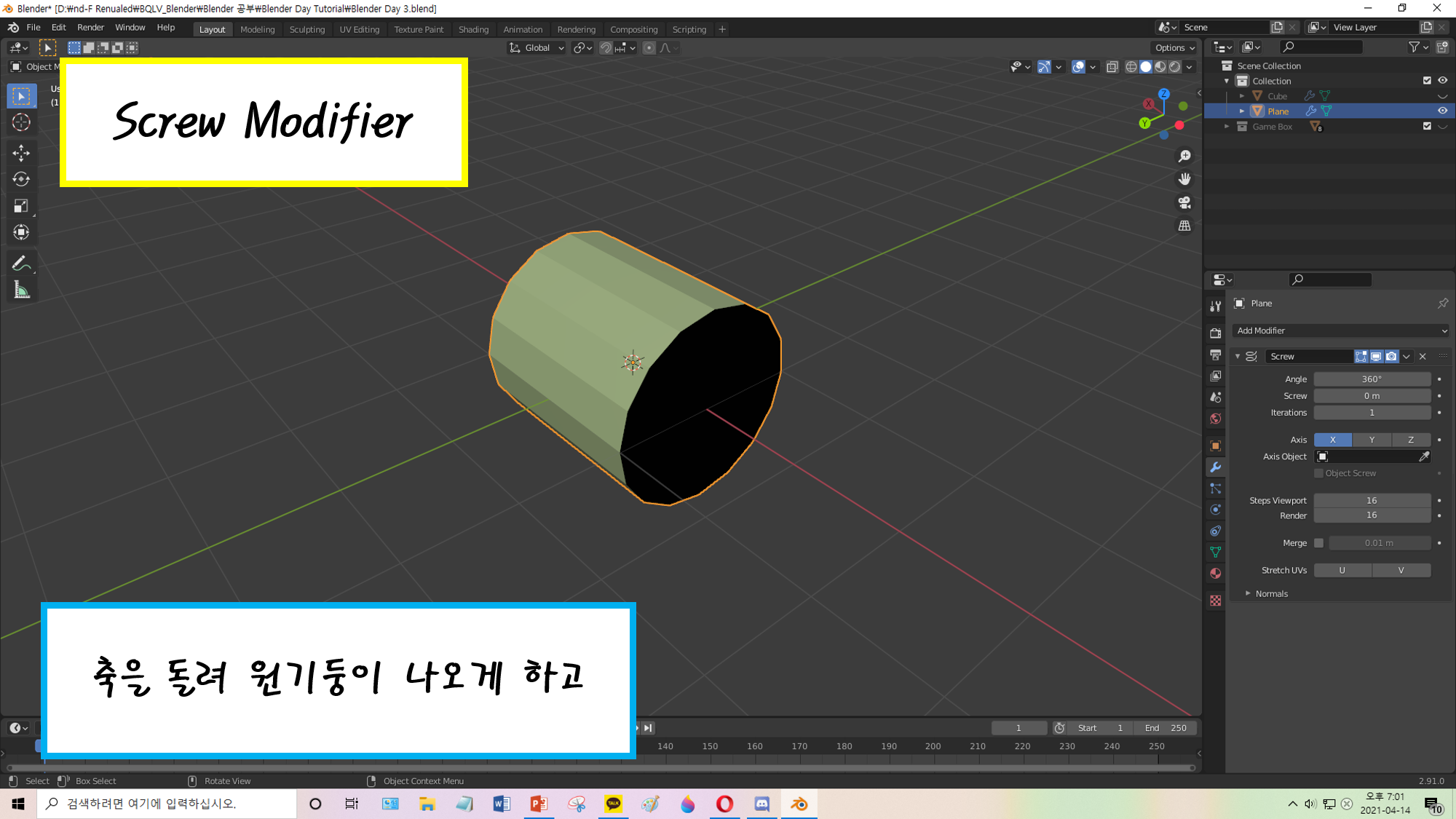Select the Rotate tool
Screen dimensions: 1456x819
point(21,179)
